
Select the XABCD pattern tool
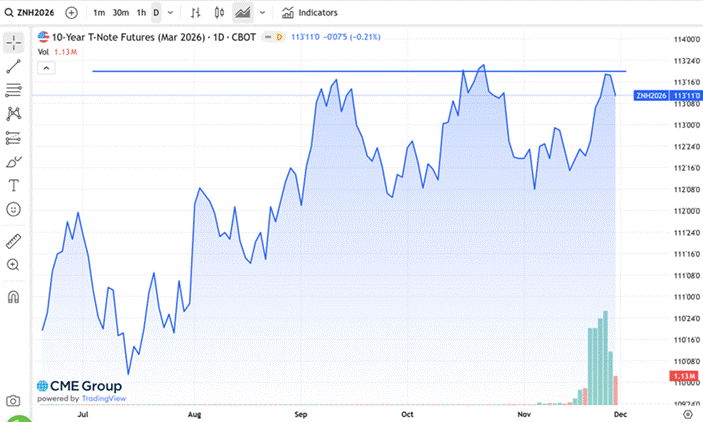click(x=13, y=113)
